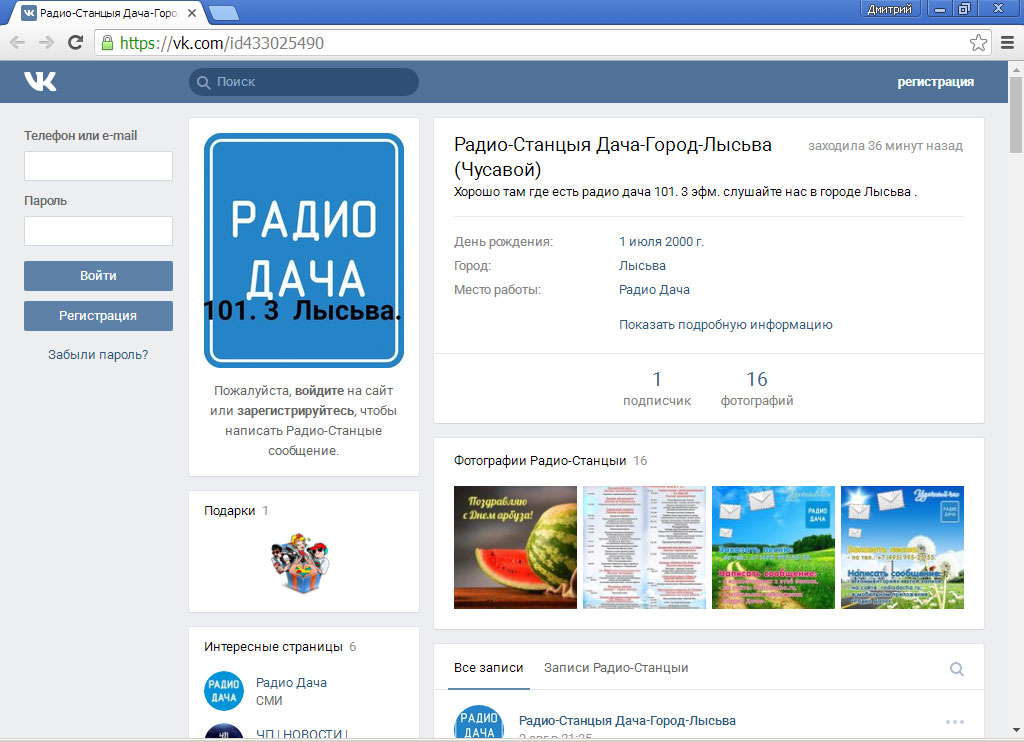The width and height of the screenshot is (1024, 742).
Task: Click the page vertical scrollbar thumb
Action: tap(1016, 115)
